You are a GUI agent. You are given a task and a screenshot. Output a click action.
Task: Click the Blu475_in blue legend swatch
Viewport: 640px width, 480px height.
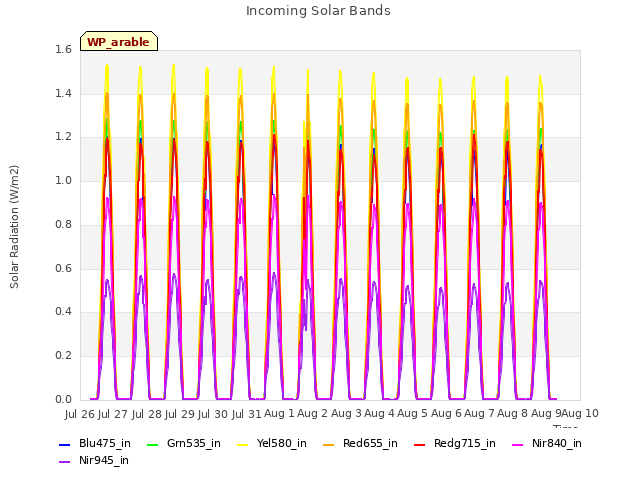(x=64, y=444)
